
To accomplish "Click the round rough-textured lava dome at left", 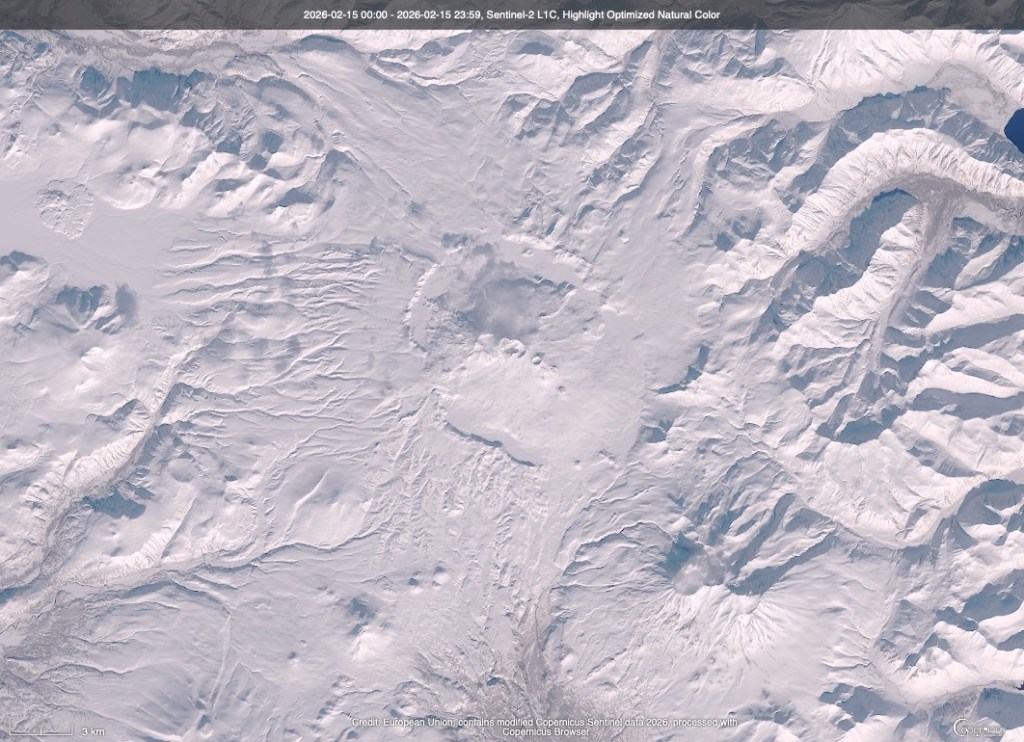I will click(x=65, y=209).
